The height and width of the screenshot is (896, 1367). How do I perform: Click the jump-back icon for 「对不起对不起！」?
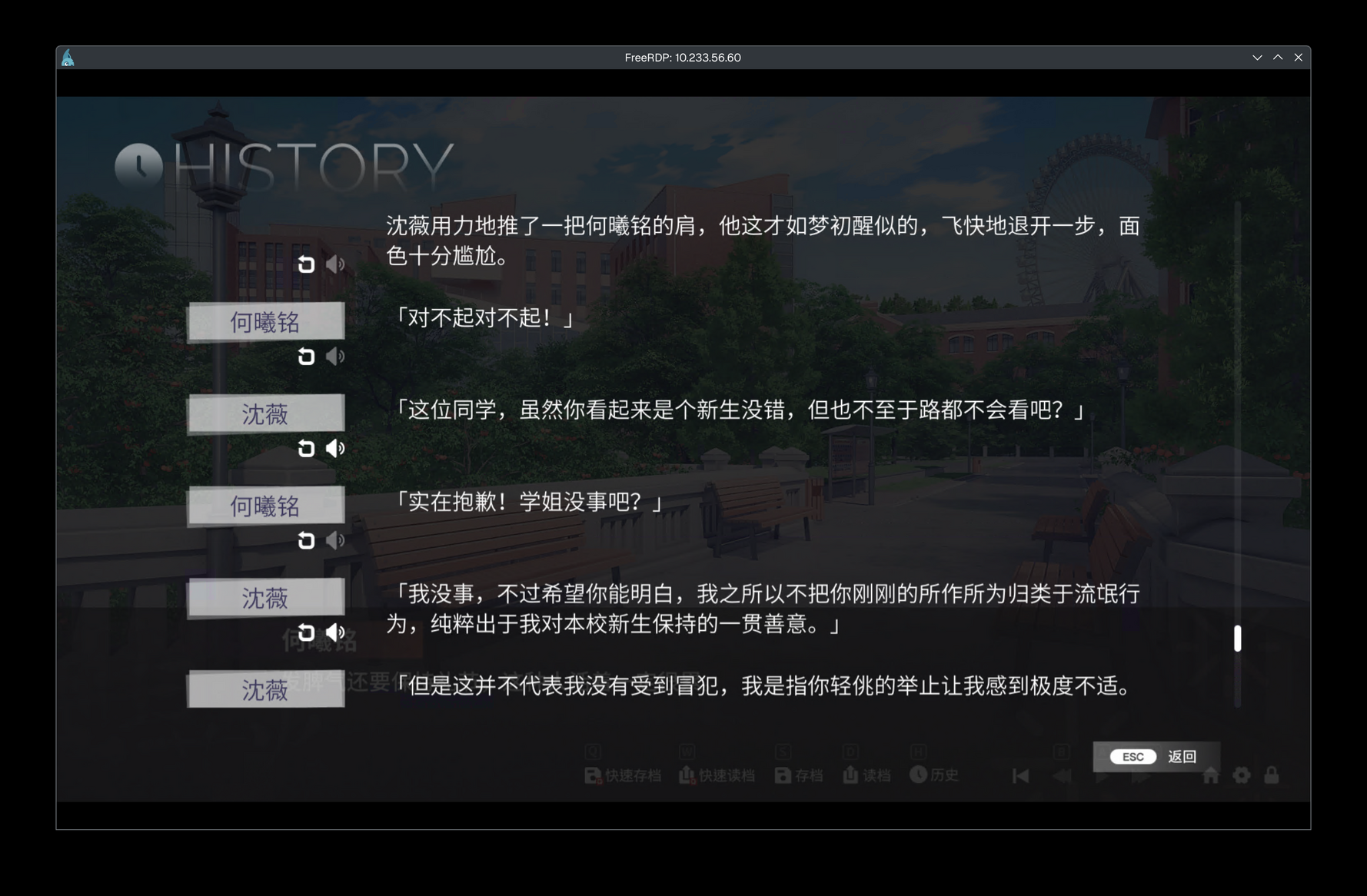pos(306,357)
